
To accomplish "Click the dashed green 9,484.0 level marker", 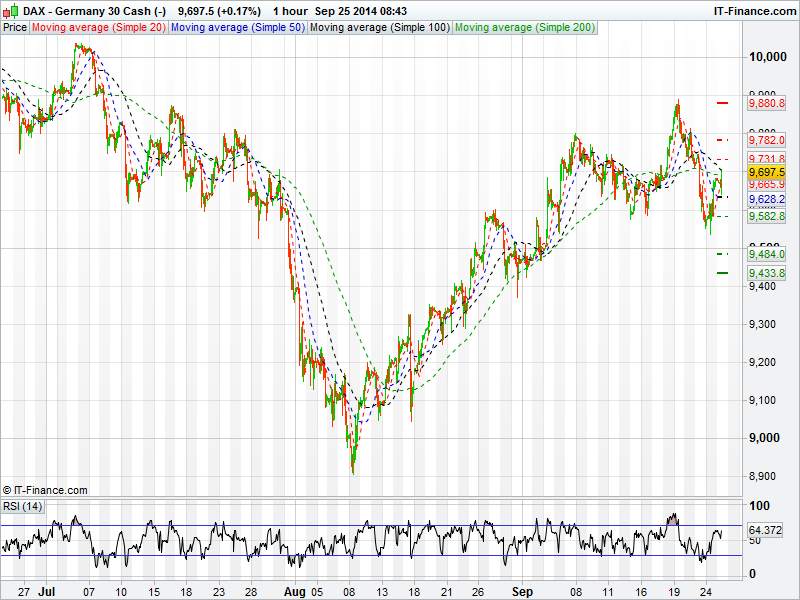I will [x=723, y=254].
